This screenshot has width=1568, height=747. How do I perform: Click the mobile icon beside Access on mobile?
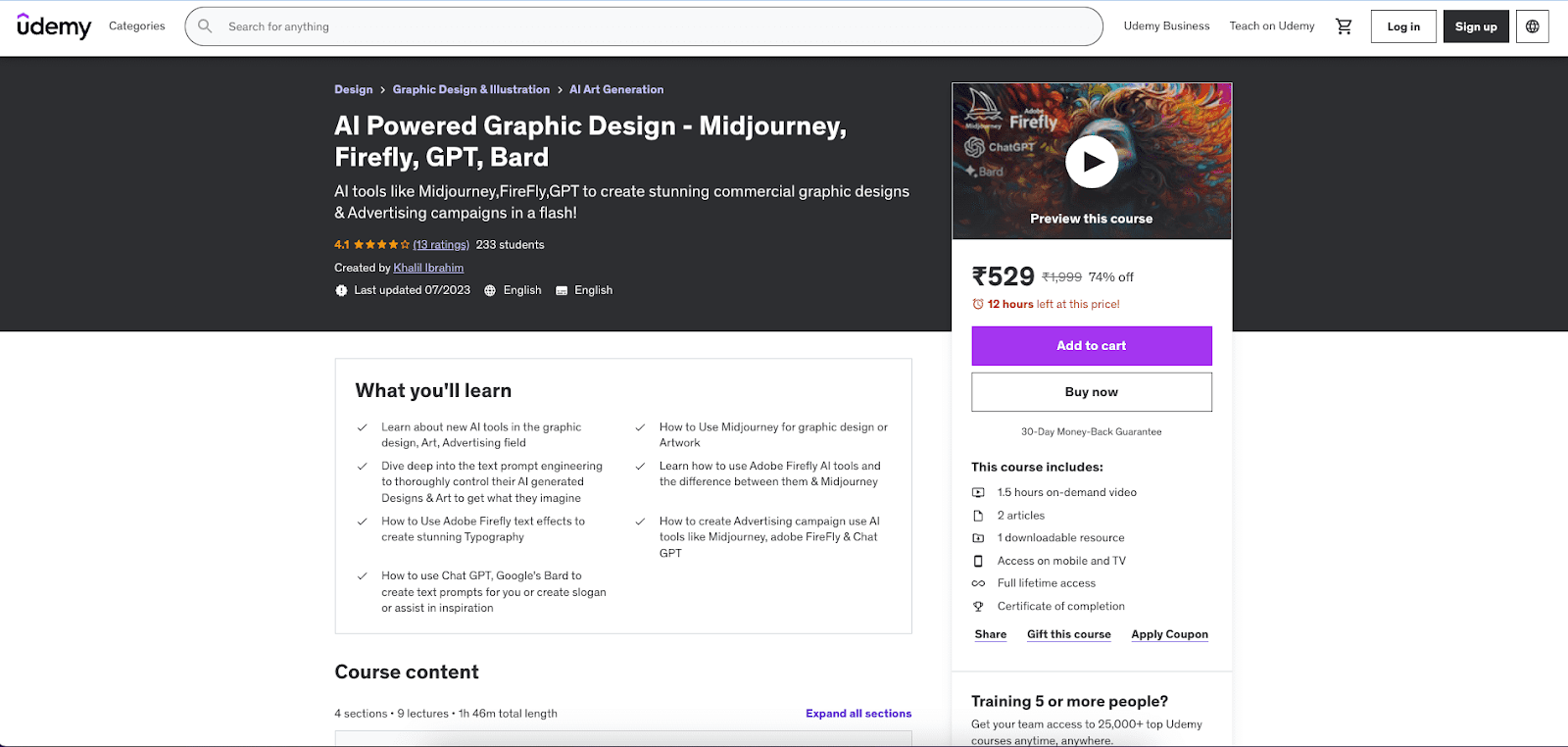[x=978, y=561]
